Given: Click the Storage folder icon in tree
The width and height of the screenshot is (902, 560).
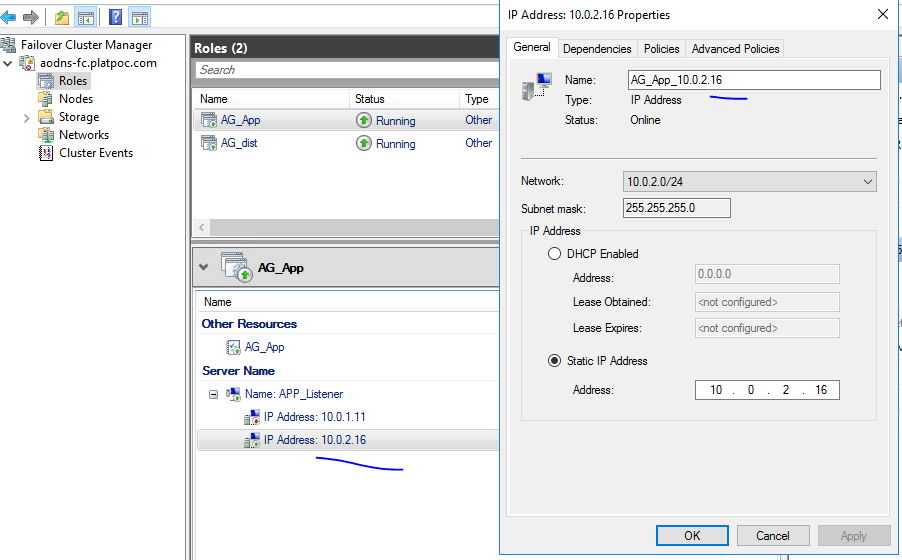Looking at the screenshot, I should 46,117.
